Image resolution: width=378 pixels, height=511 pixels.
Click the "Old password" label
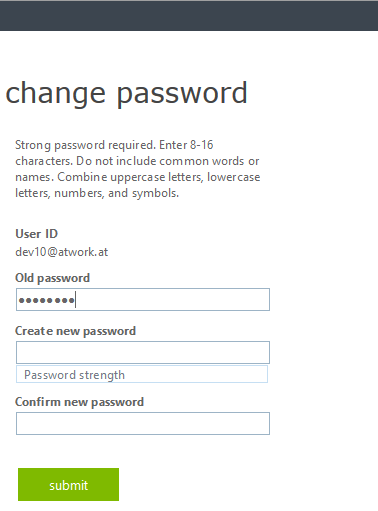tap(52, 278)
